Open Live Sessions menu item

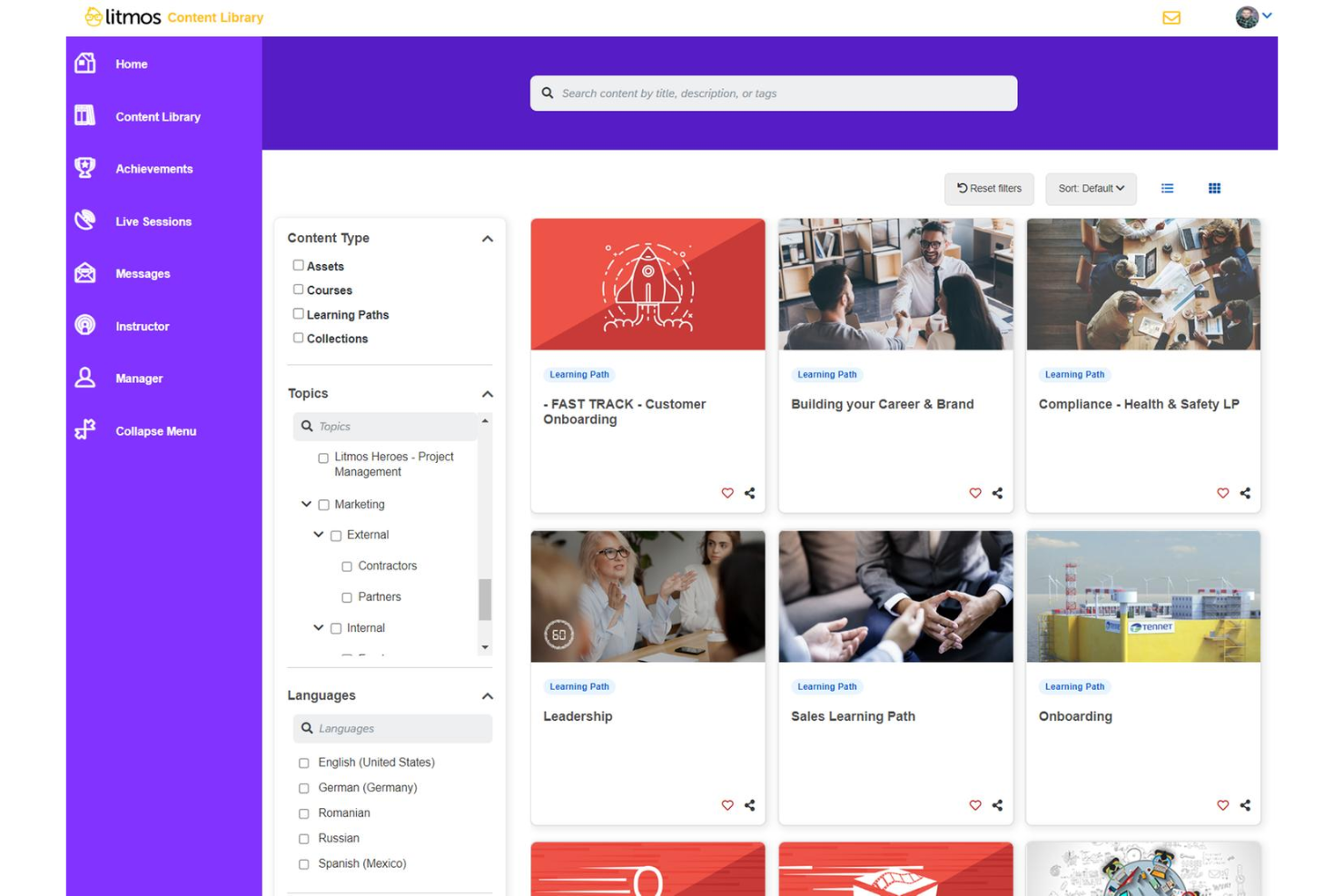153,222
